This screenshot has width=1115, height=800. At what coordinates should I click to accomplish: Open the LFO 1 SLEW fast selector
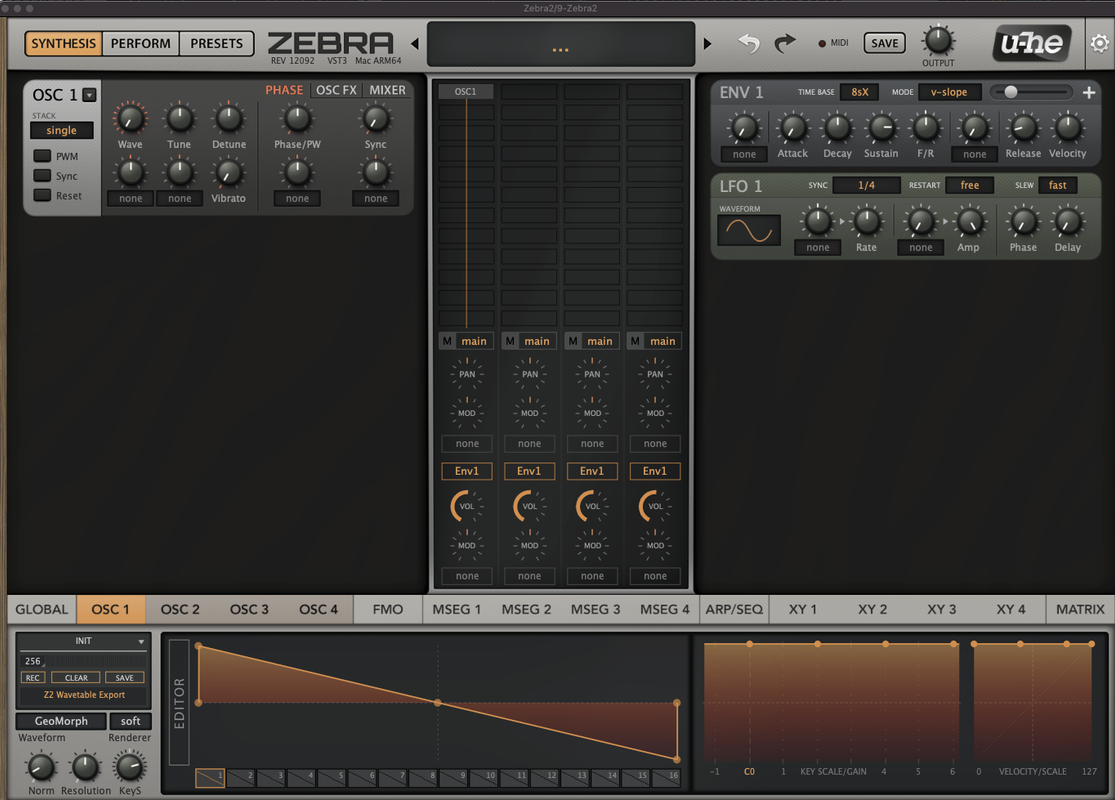click(1057, 185)
